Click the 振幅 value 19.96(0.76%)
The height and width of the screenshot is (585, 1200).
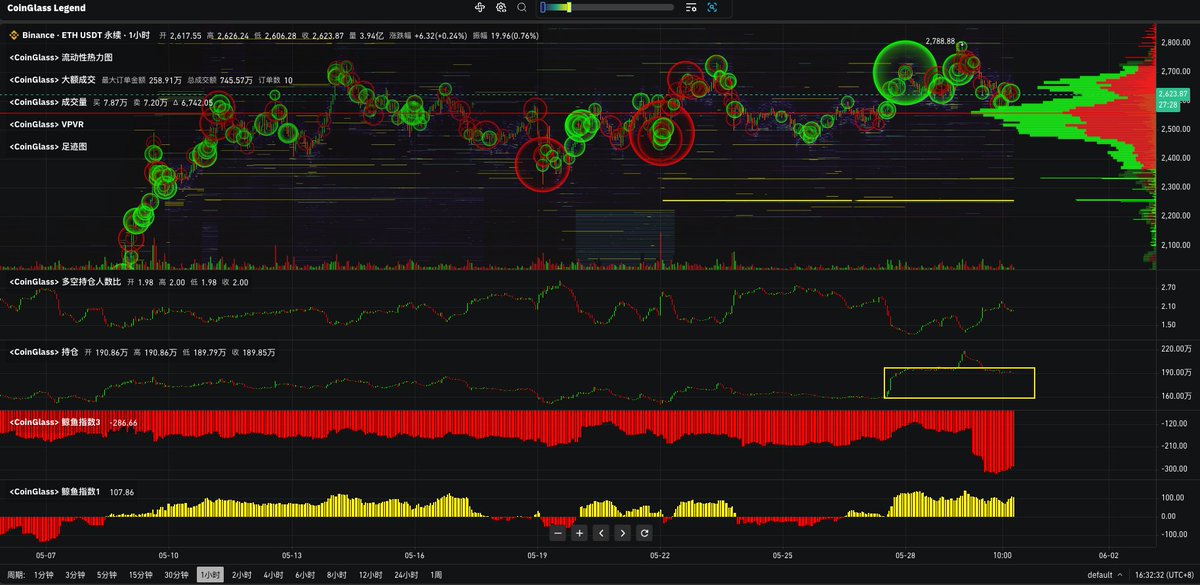(515, 35)
